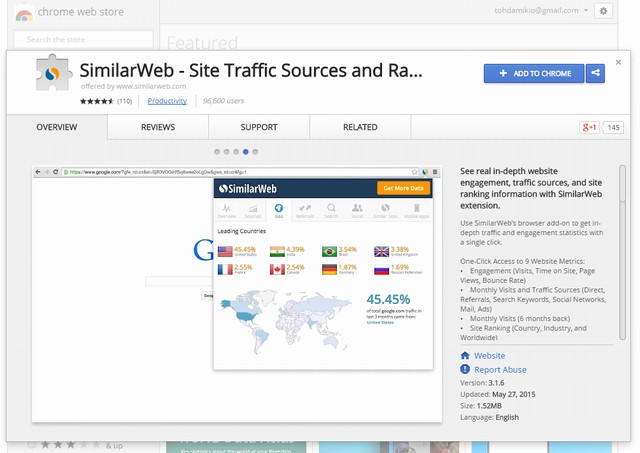This screenshot has height=453, width=640.
Task: Open the tohdamikio@gmail.com account dropdown
Action: [x=541, y=11]
